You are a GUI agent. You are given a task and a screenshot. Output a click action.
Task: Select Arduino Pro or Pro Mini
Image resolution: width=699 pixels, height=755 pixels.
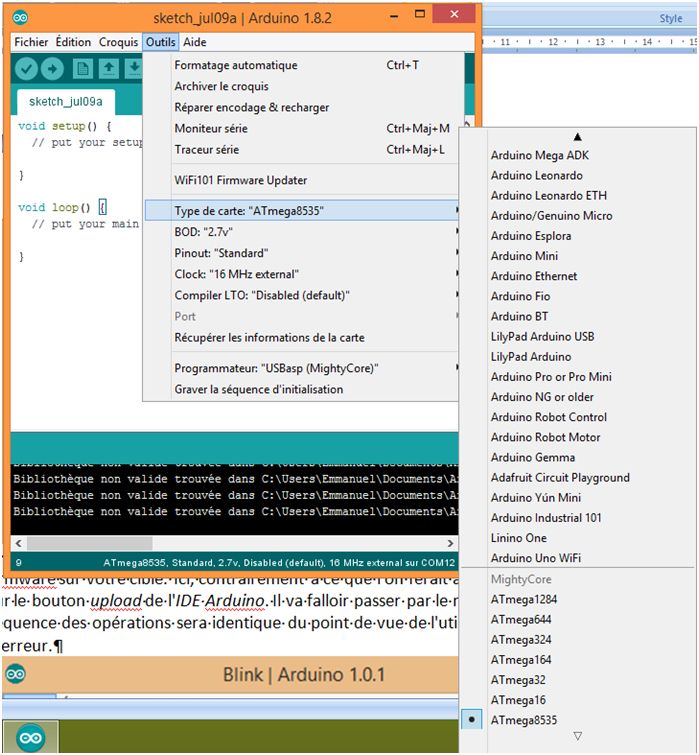click(x=578, y=377)
